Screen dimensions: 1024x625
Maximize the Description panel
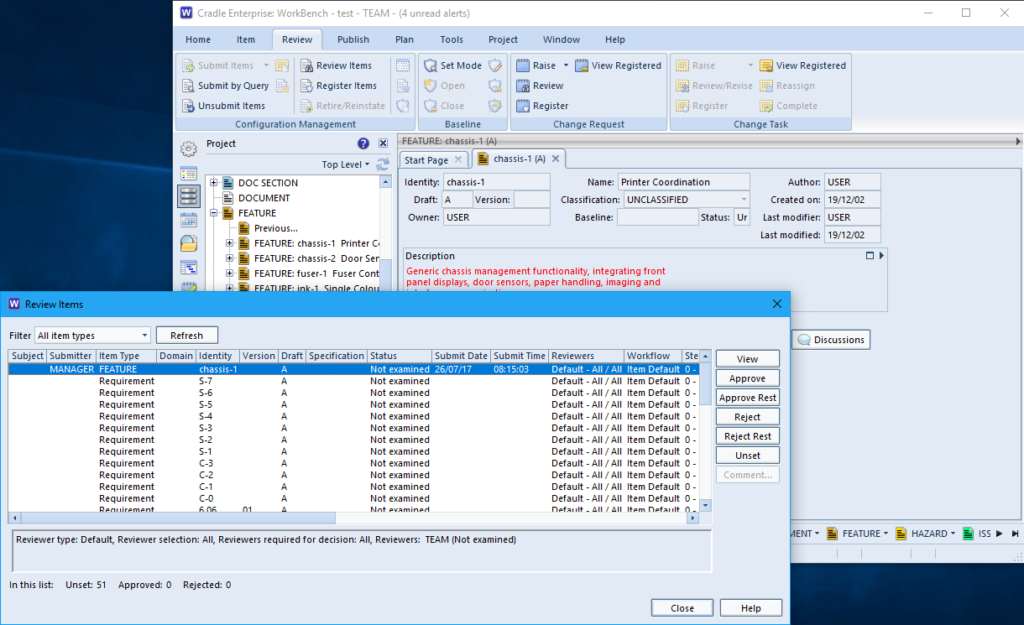point(870,256)
